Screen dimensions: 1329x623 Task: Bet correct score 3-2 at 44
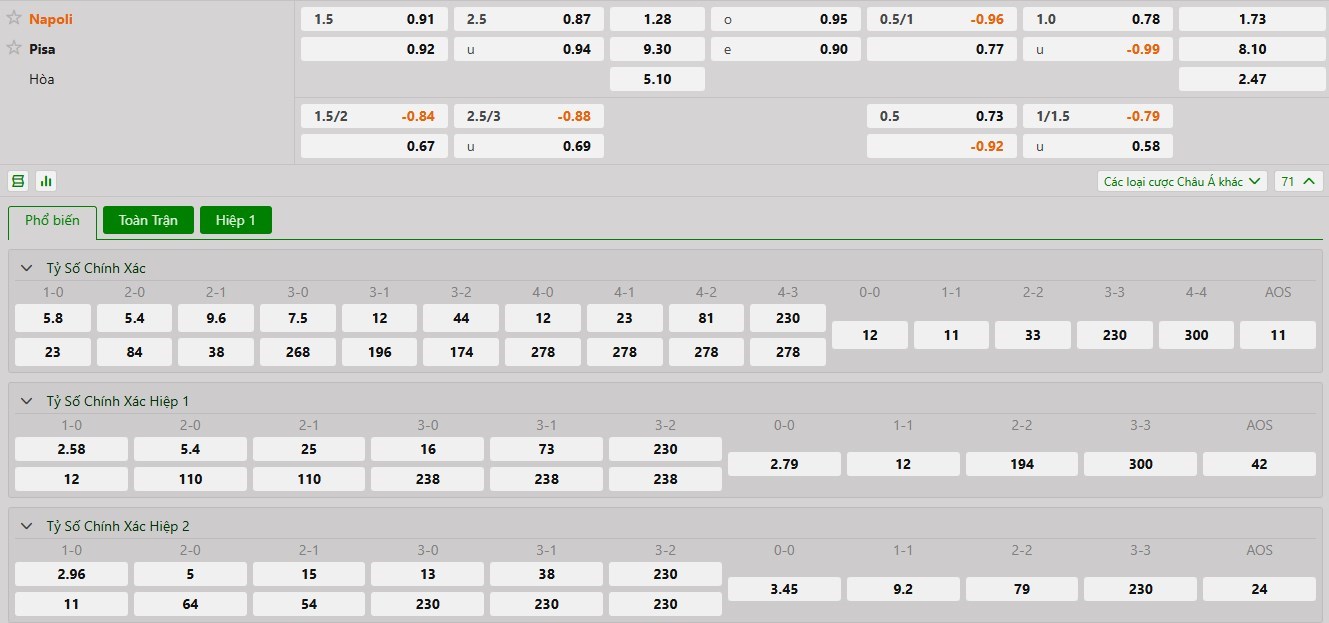coord(461,318)
